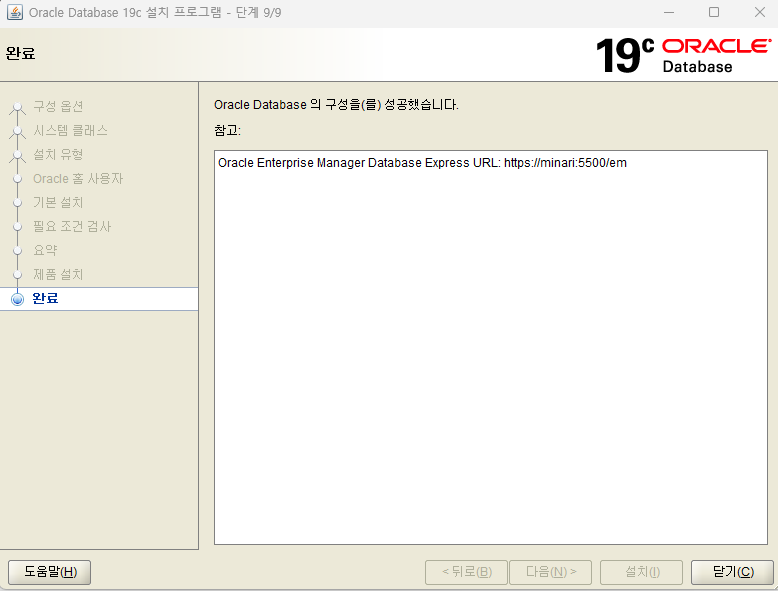The image size is (778, 591).
Task: Select the 필요 조건 검사 step
Action: tap(72, 226)
